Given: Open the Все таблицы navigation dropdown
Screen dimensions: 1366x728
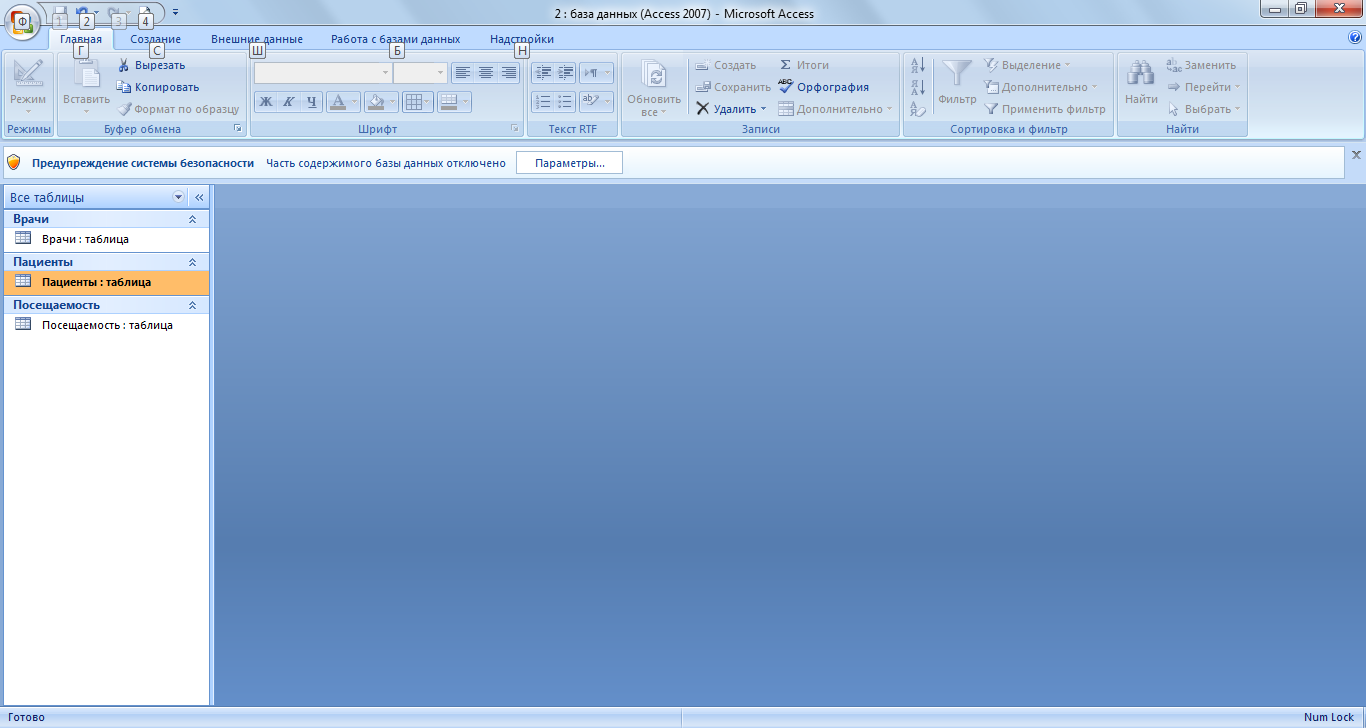Looking at the screenshot, I should 179,198.
